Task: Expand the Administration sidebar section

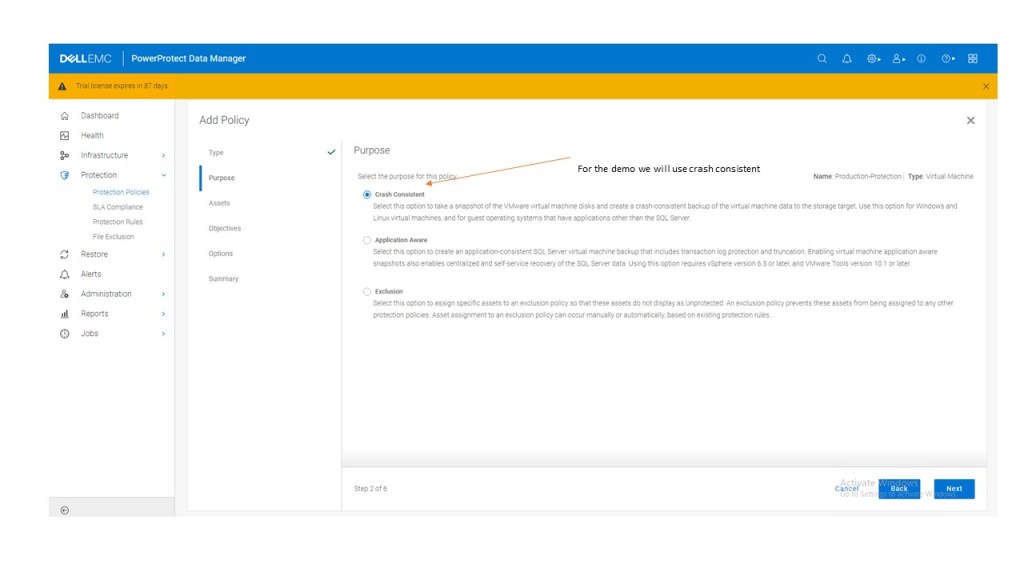Action: 163,294
